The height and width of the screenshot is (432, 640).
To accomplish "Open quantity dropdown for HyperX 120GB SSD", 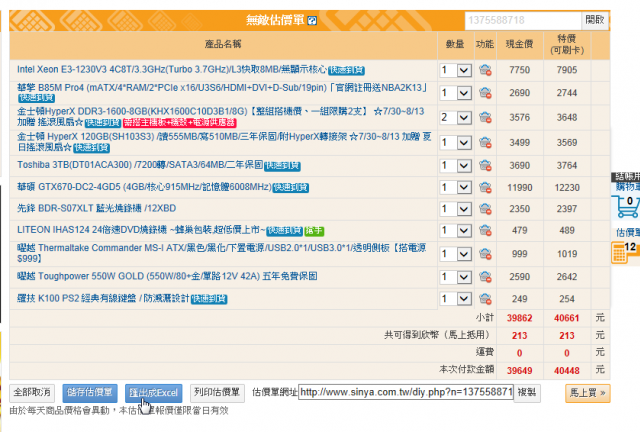I will [456, 143].
